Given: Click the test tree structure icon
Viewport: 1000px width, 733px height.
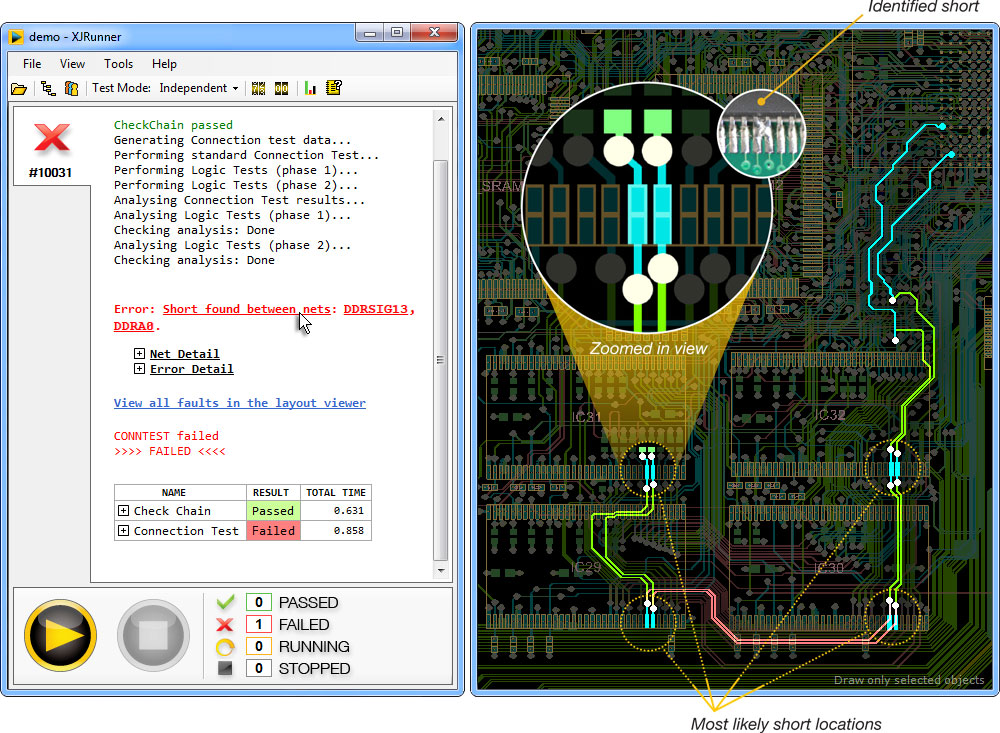Looking at the screenshot, I should [48, 88].
